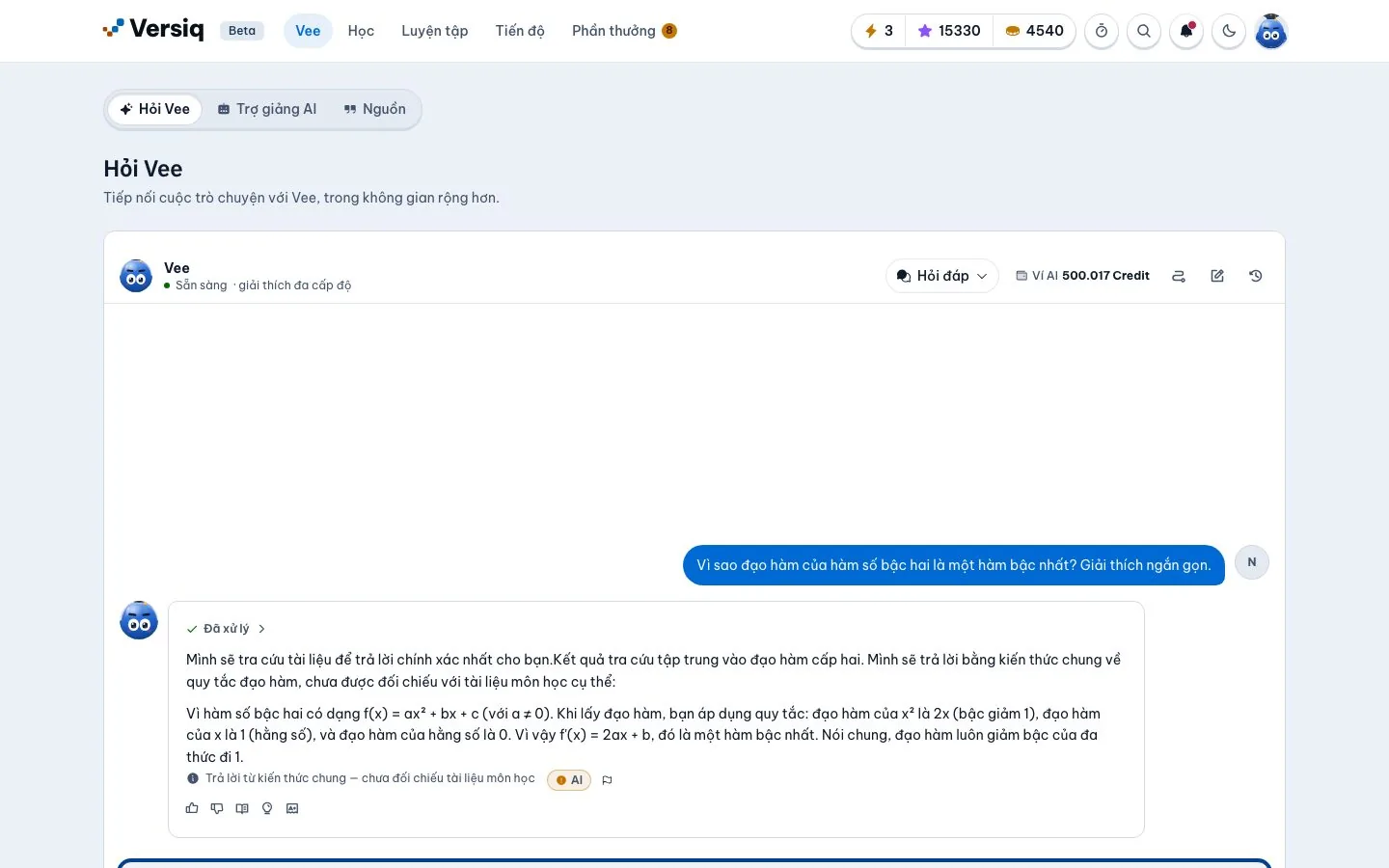Open the Vee navigation tab

coord(308,31)
